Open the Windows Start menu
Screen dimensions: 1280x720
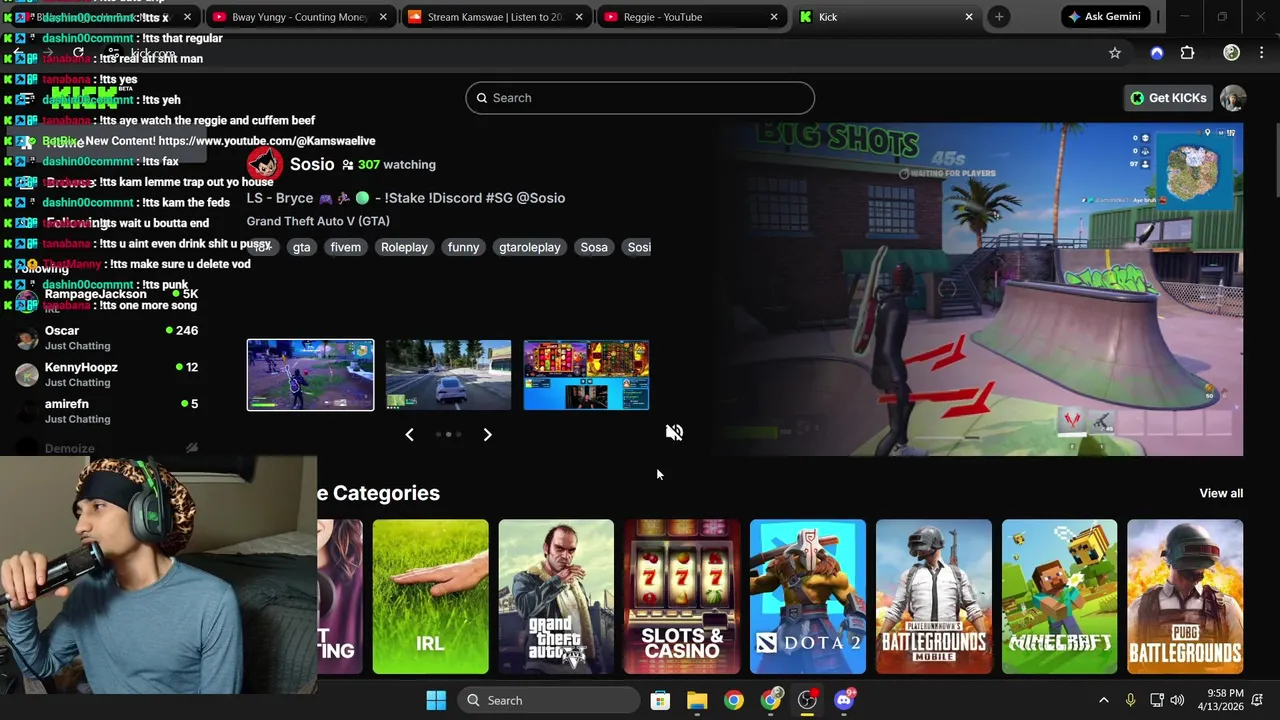[x=436, y=701]
